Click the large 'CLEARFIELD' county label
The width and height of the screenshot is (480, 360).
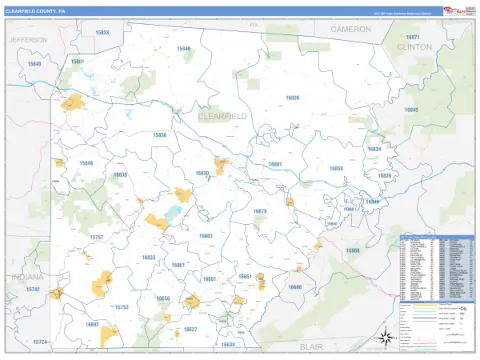222,116
